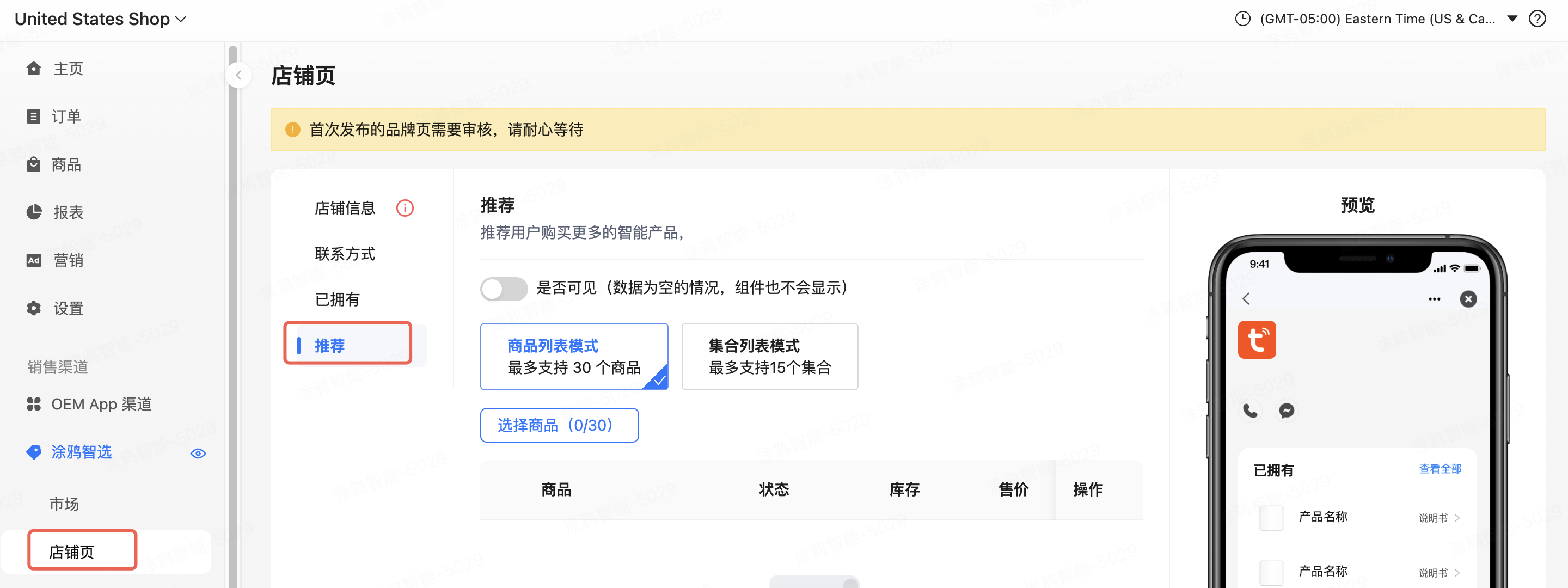
Task: Open the 主页 home icon in sidebar
Action: [34, 68]
